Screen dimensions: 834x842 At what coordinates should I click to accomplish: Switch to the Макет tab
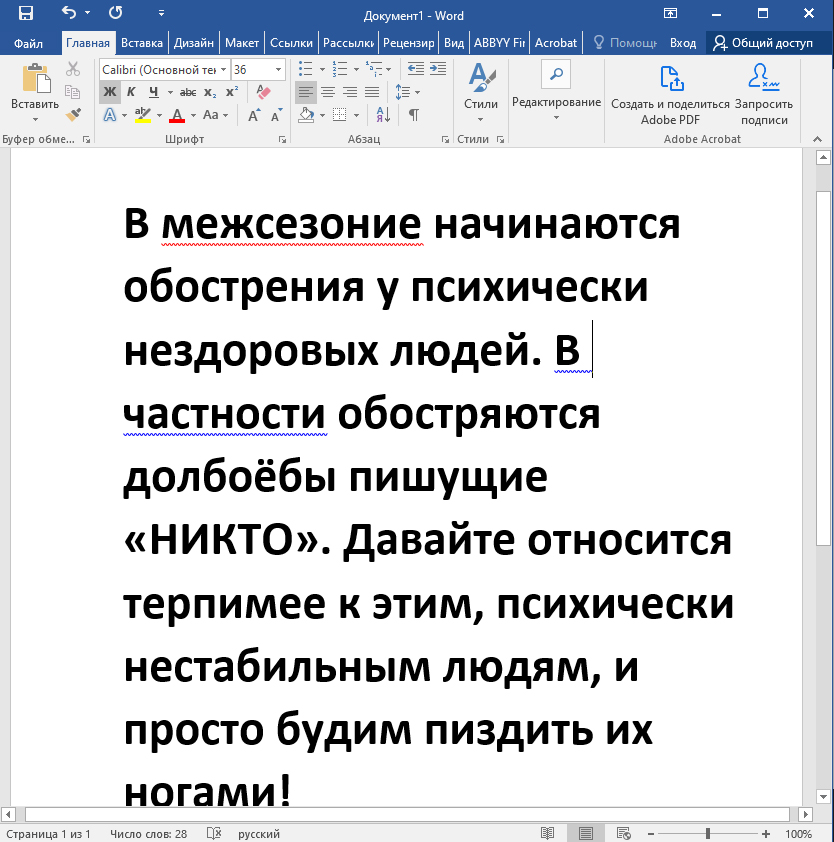click(242, 43)
